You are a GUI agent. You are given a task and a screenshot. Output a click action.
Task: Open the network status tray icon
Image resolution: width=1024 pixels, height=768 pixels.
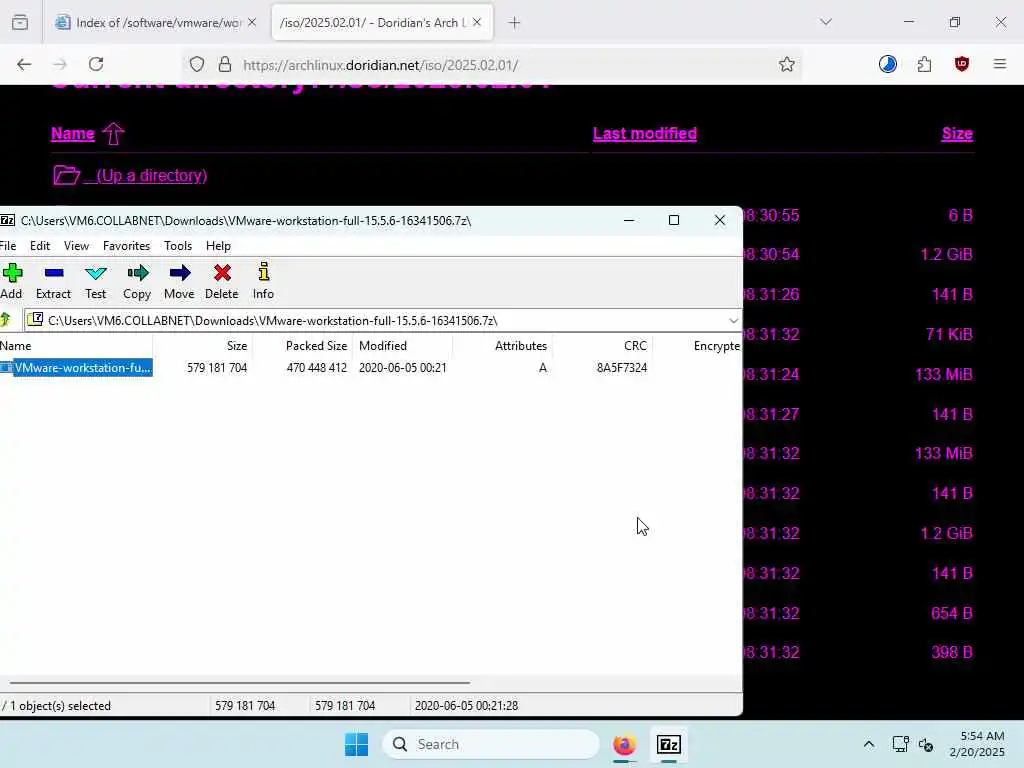coord(901,744)
